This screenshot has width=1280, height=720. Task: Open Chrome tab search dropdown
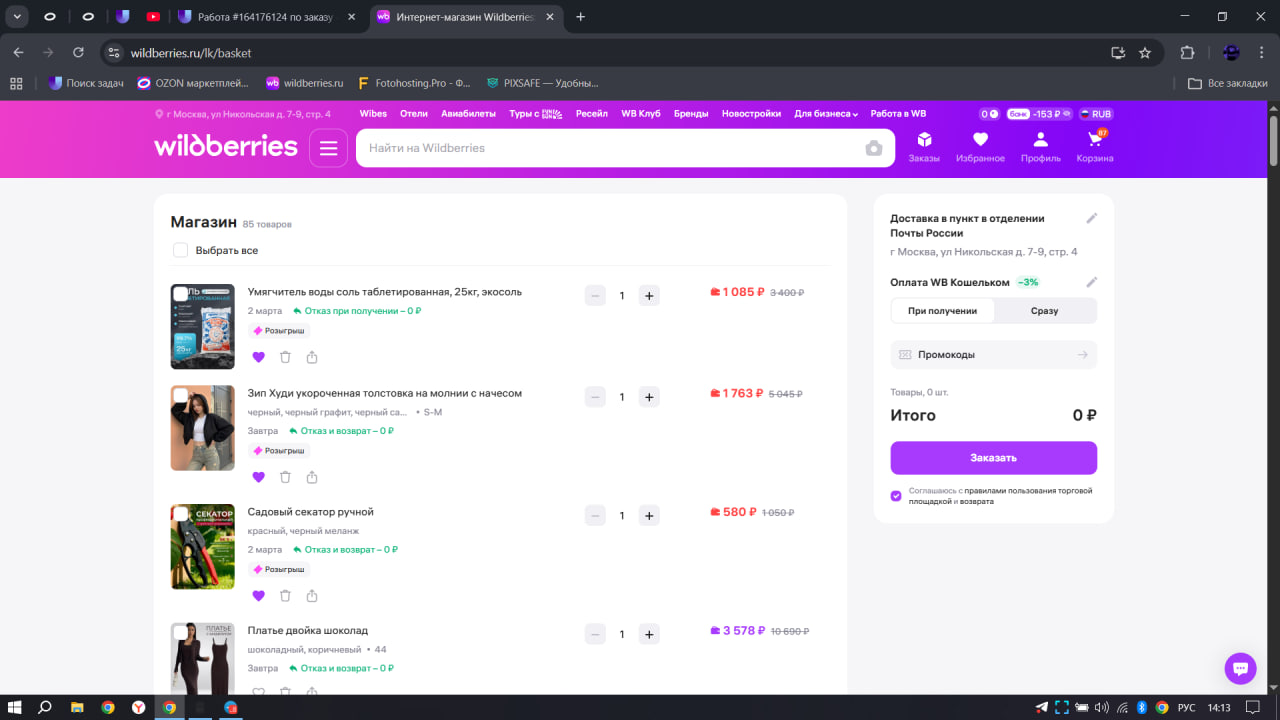(x=18, y=16)
